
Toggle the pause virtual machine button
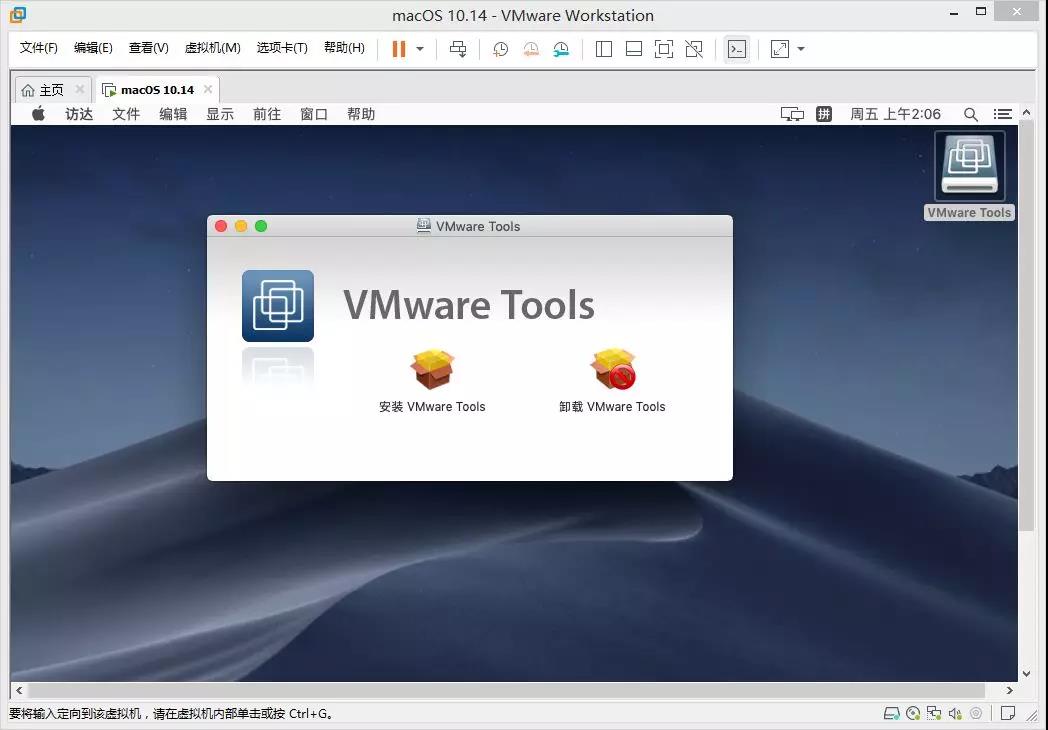(399, 49)
